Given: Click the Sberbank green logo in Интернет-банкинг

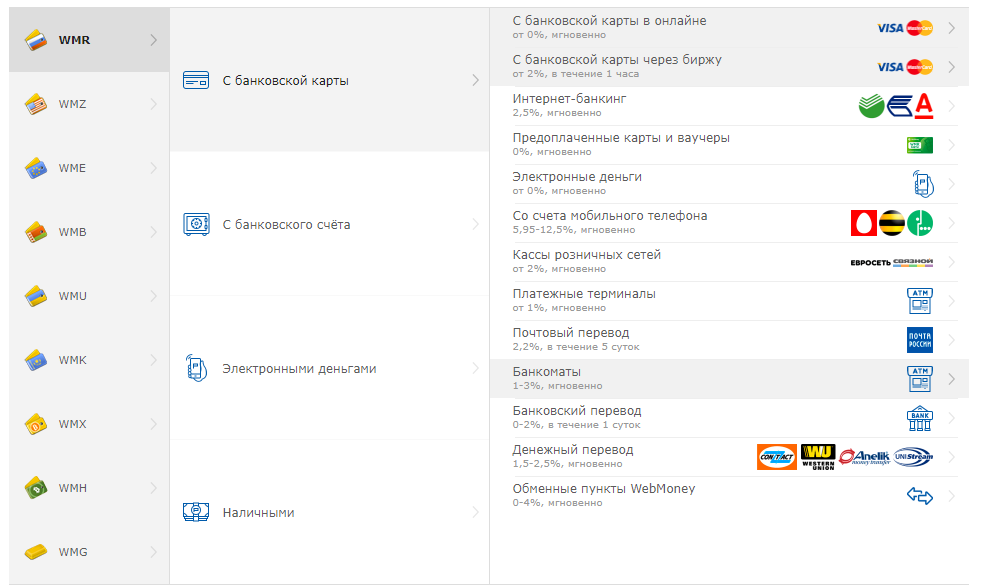Looking at the screenshot, I should point(871,106).
